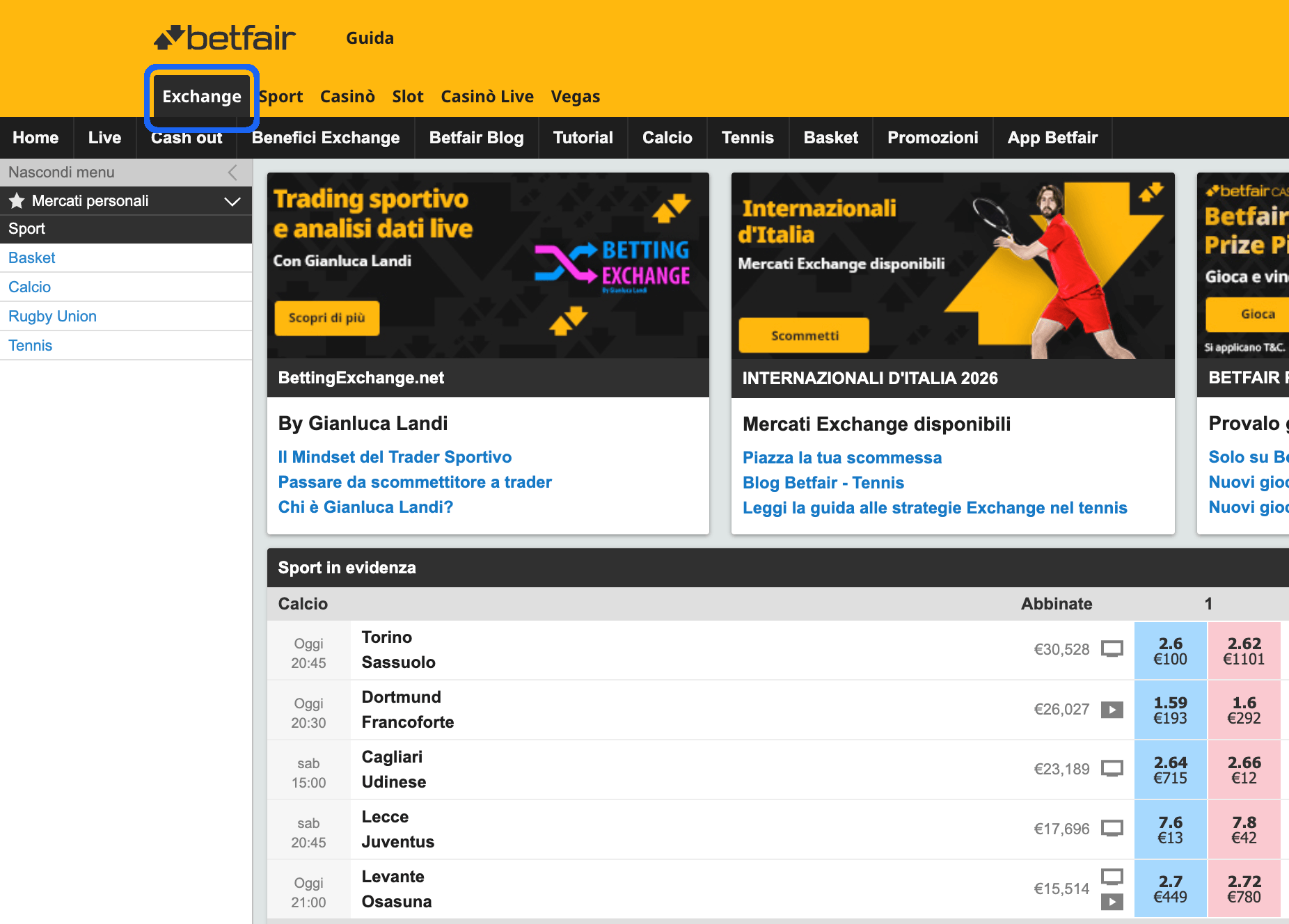
Task: Open Cash out in navigation bar
Action: [187, 138]
